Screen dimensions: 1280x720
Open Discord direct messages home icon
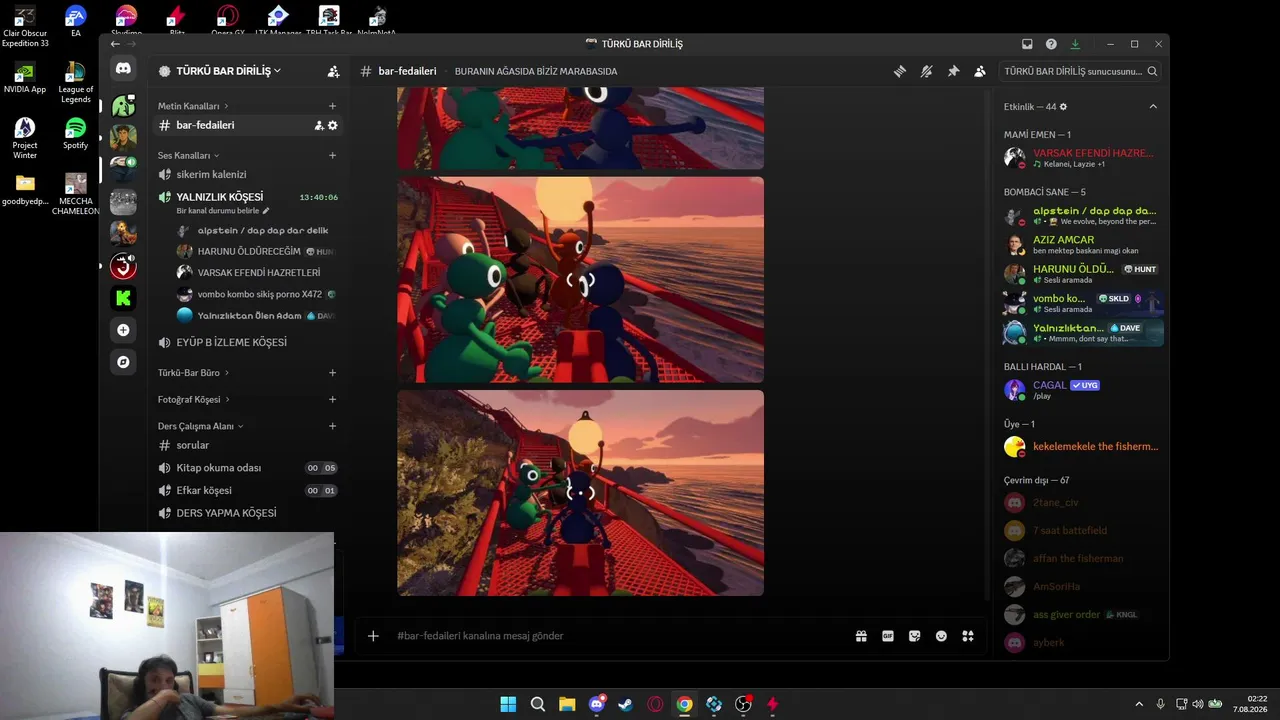point(123,69)
